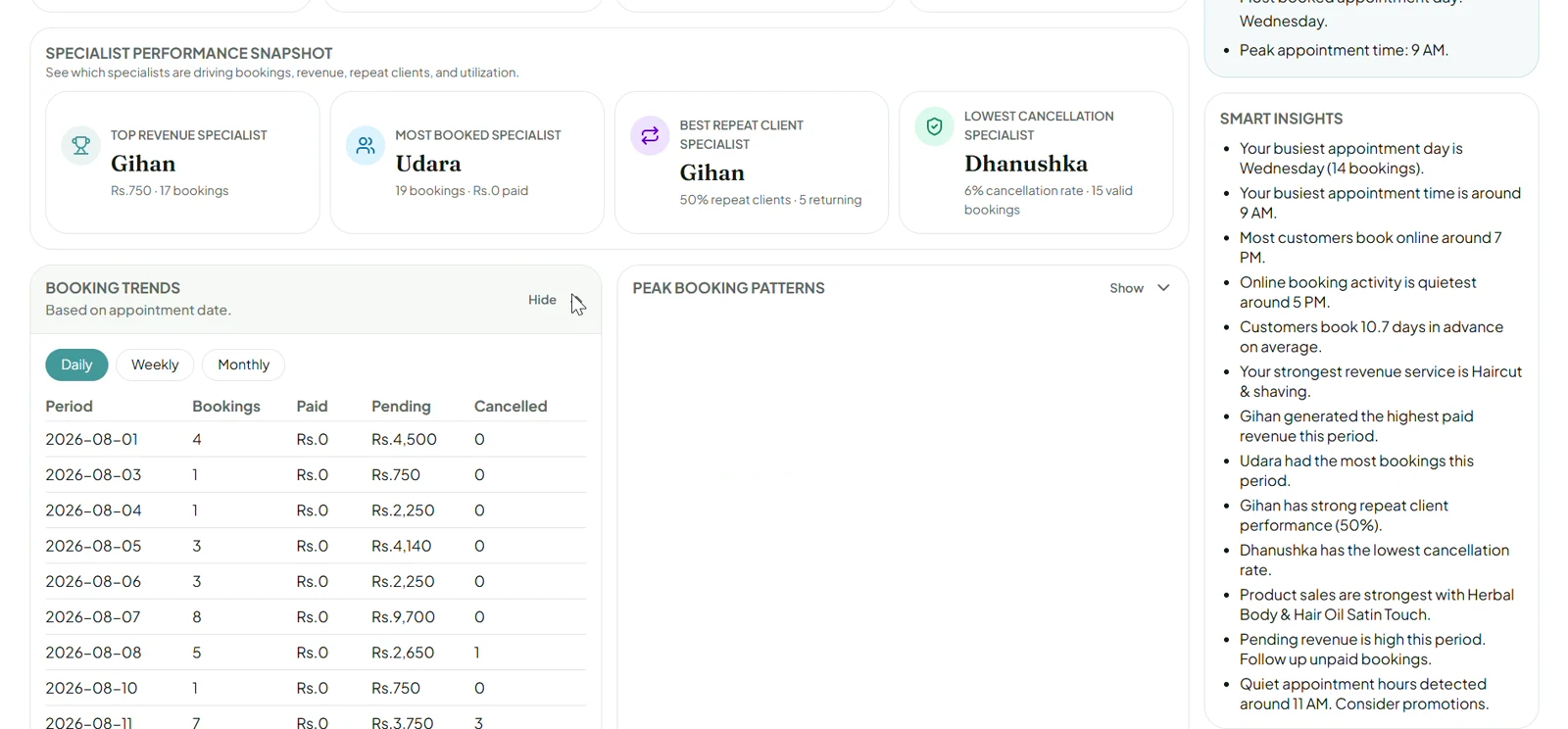Screen dimensions: 1568x729
Task: Click the insight about pending revenue being high
Action: coord(1362,650)
